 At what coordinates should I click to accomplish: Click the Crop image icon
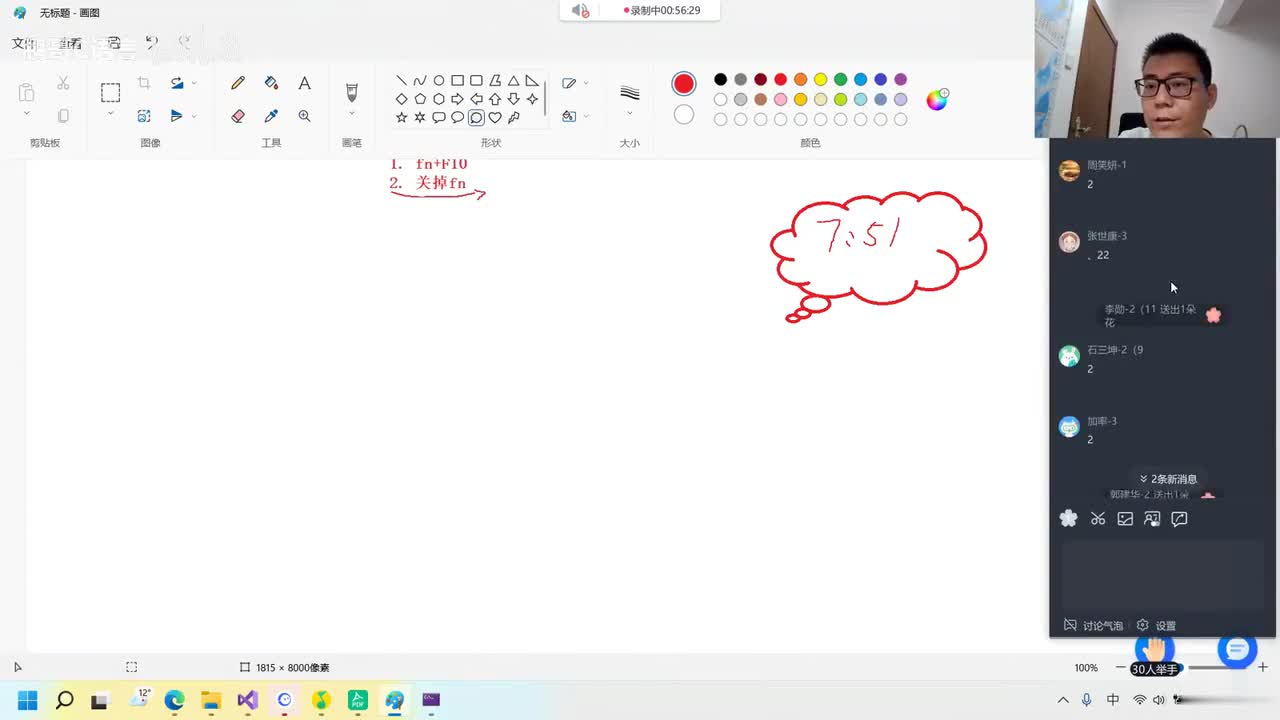point(144,83)
